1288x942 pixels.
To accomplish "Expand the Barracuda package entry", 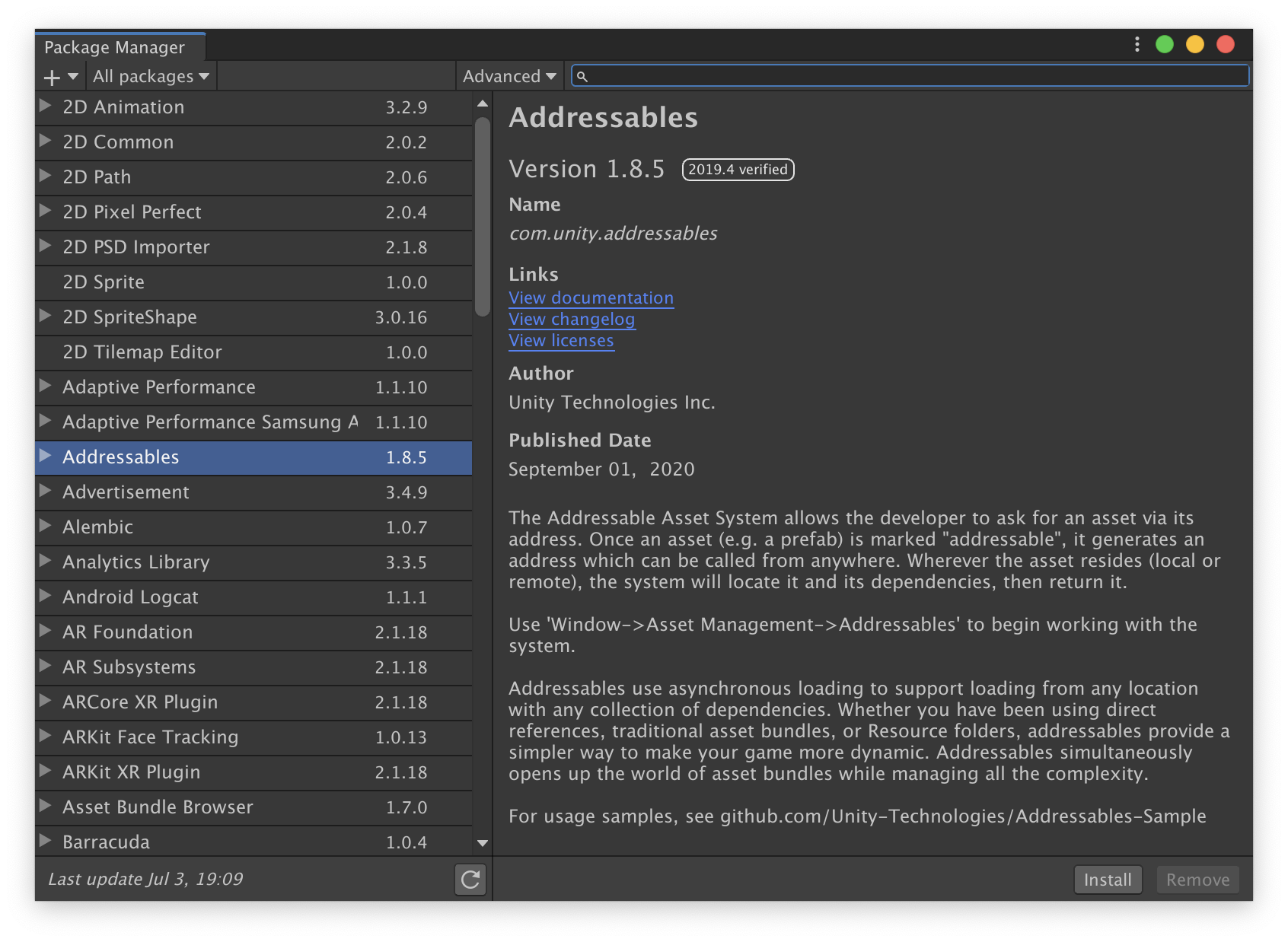I will click(45, 842).
